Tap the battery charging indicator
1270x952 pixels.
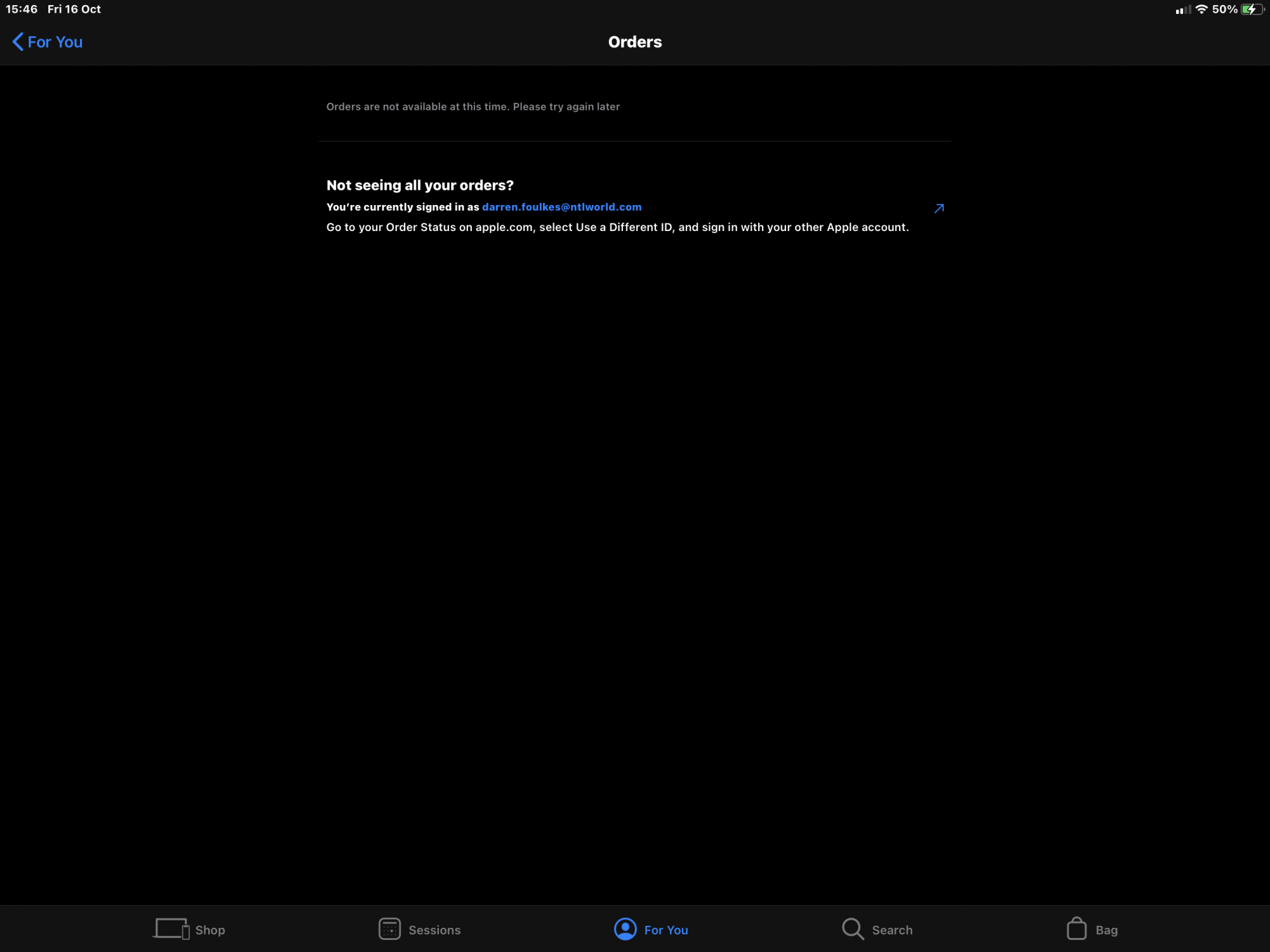point(1252,10)
